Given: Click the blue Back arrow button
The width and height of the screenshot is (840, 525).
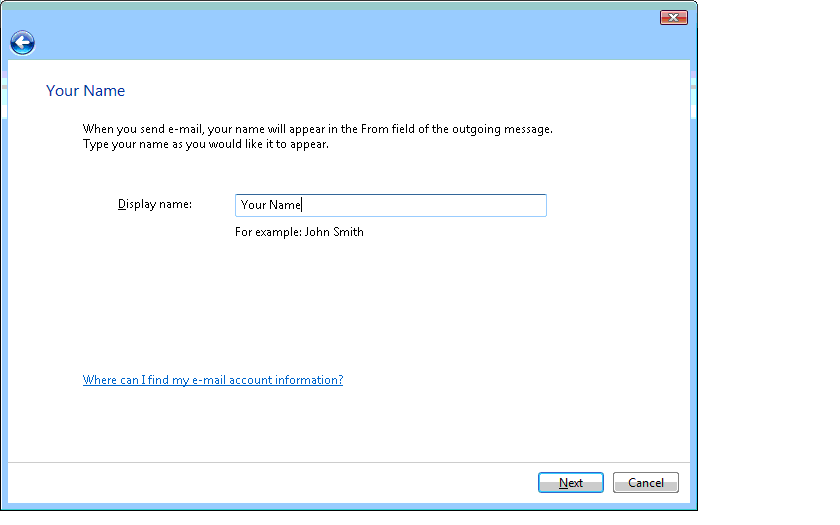Looking at the screenshot, I should click(x=22, y=42).
